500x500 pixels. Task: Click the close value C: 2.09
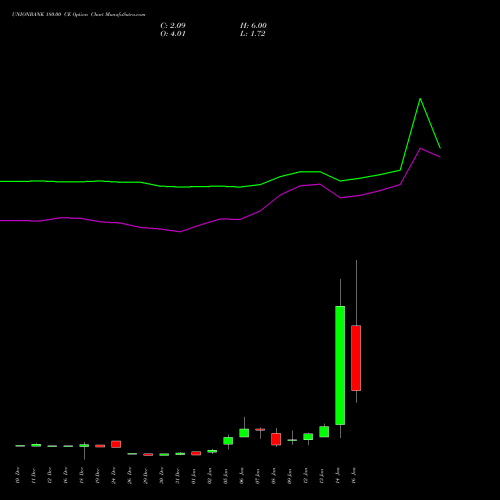click(173, 26)
